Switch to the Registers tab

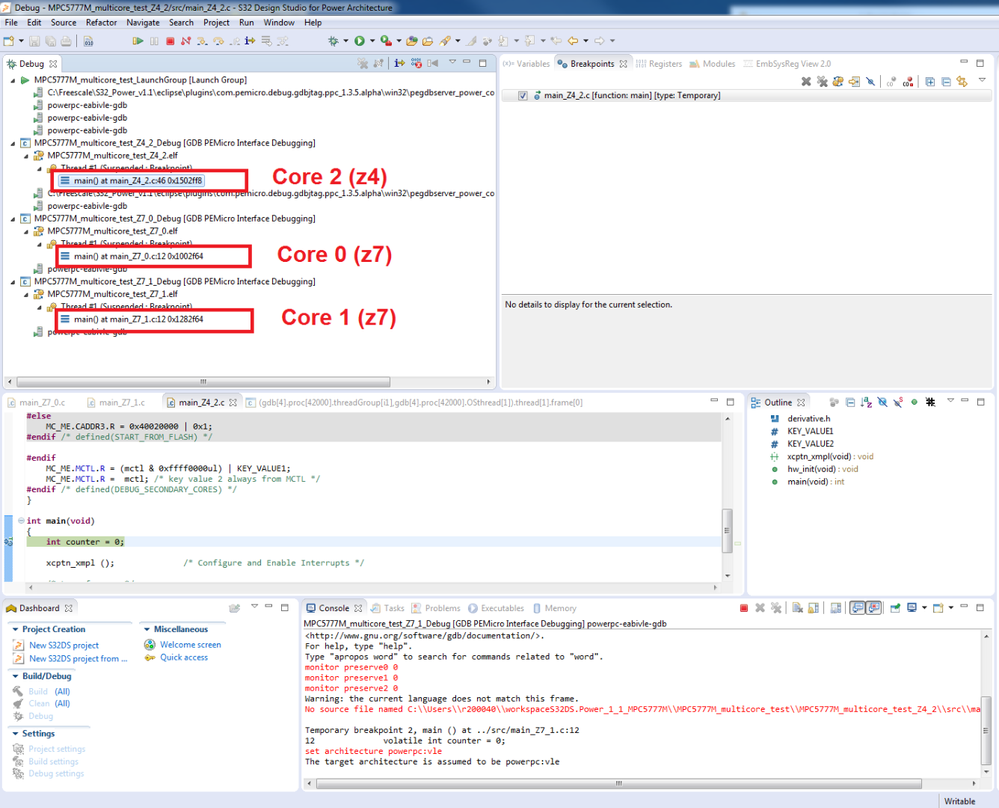(x=659, y=64)
